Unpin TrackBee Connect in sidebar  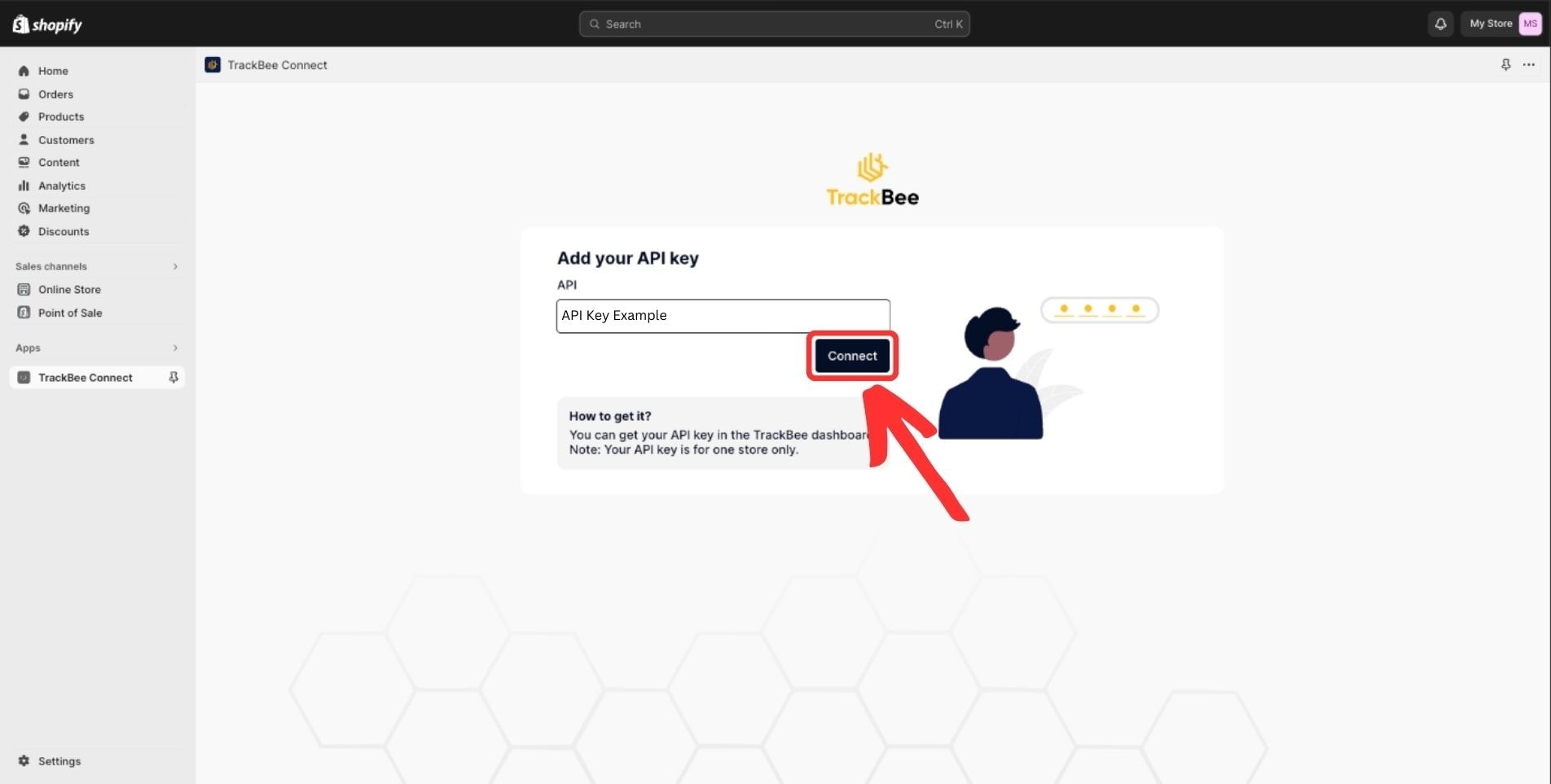(x=173, y=377)
